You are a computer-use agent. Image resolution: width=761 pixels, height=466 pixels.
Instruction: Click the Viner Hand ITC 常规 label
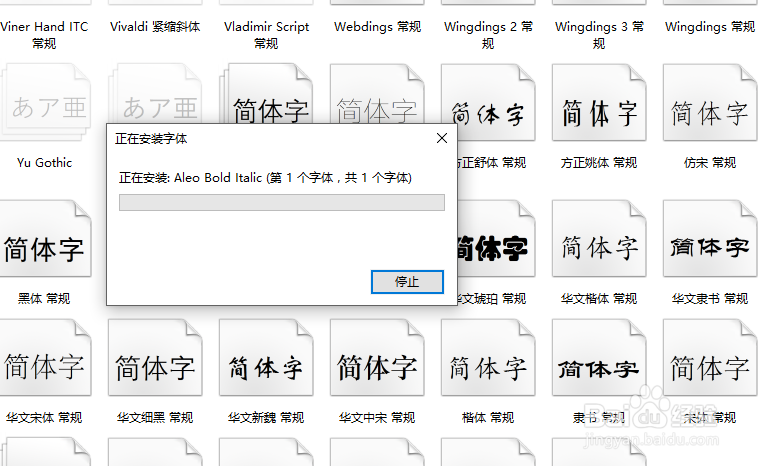click(44, 35)
